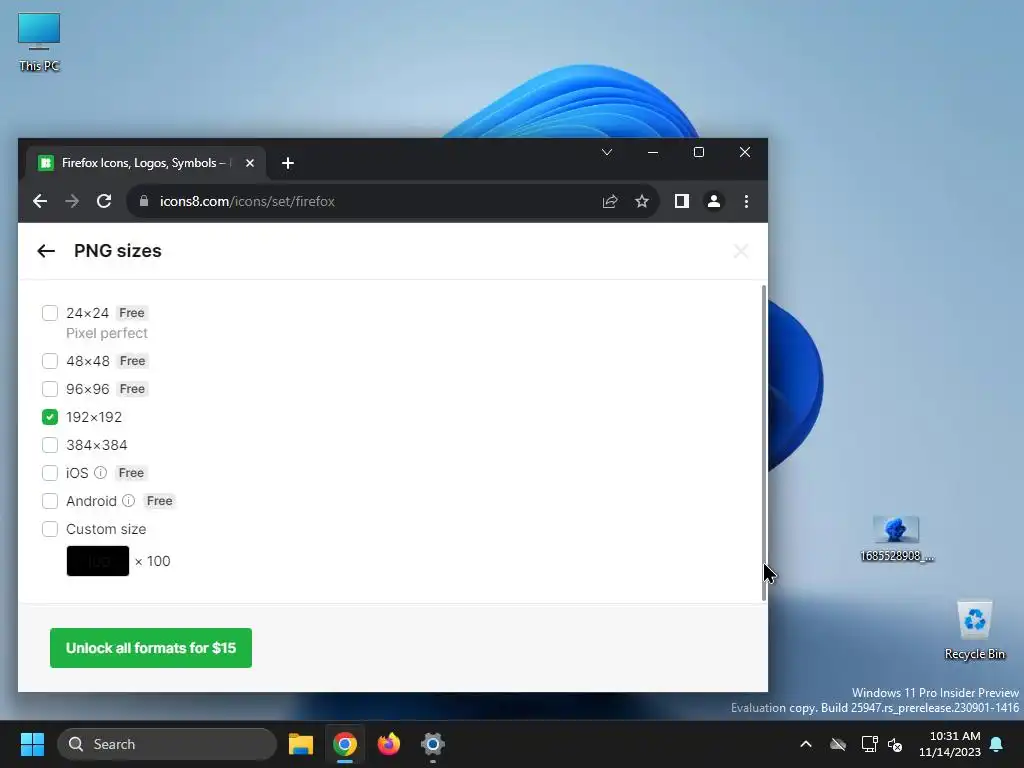Click Chrome back navigation arrow
Screen dimensions: 1024x768
[40, 201]
